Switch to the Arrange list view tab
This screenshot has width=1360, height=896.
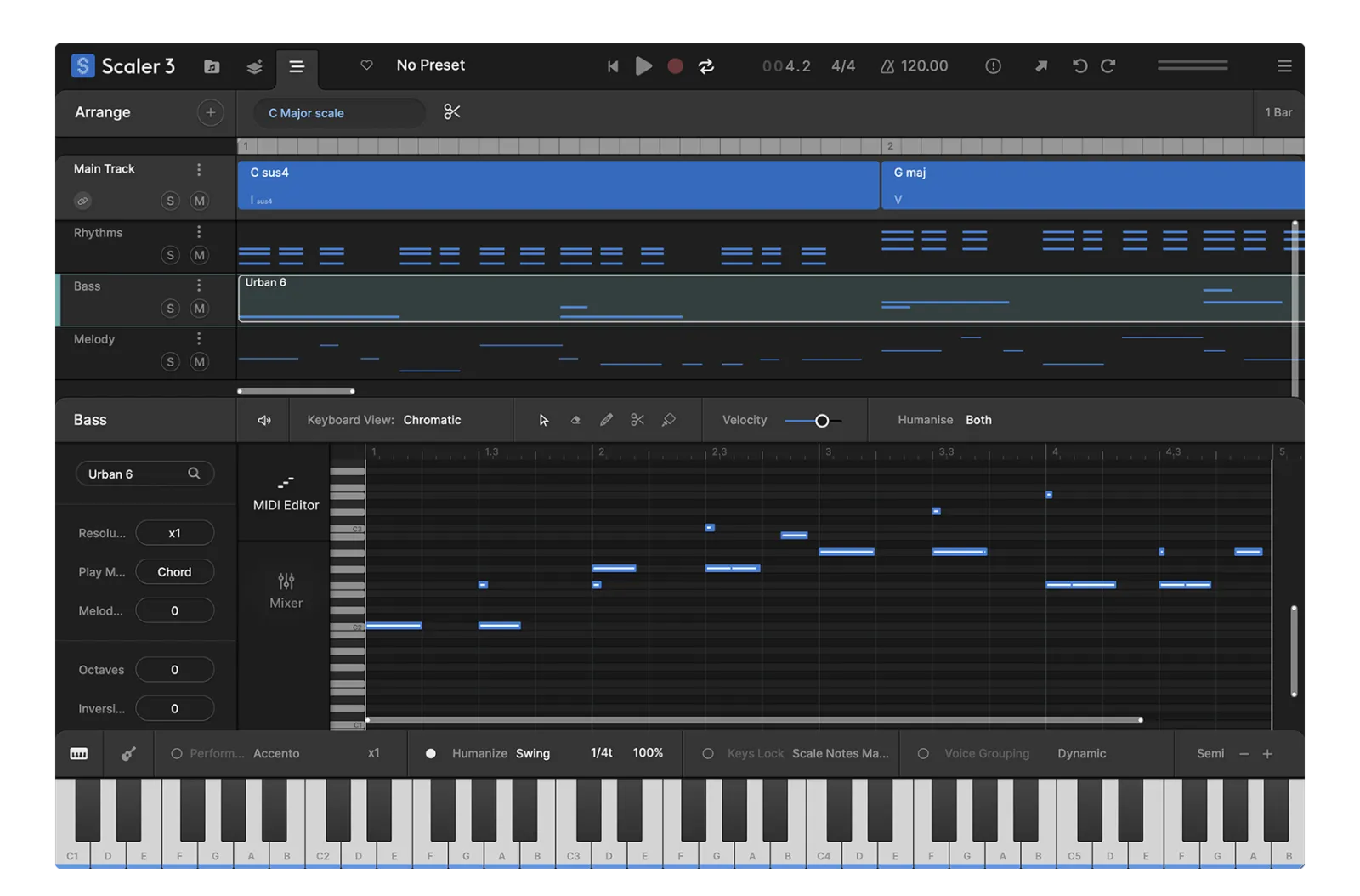(297, 66)
